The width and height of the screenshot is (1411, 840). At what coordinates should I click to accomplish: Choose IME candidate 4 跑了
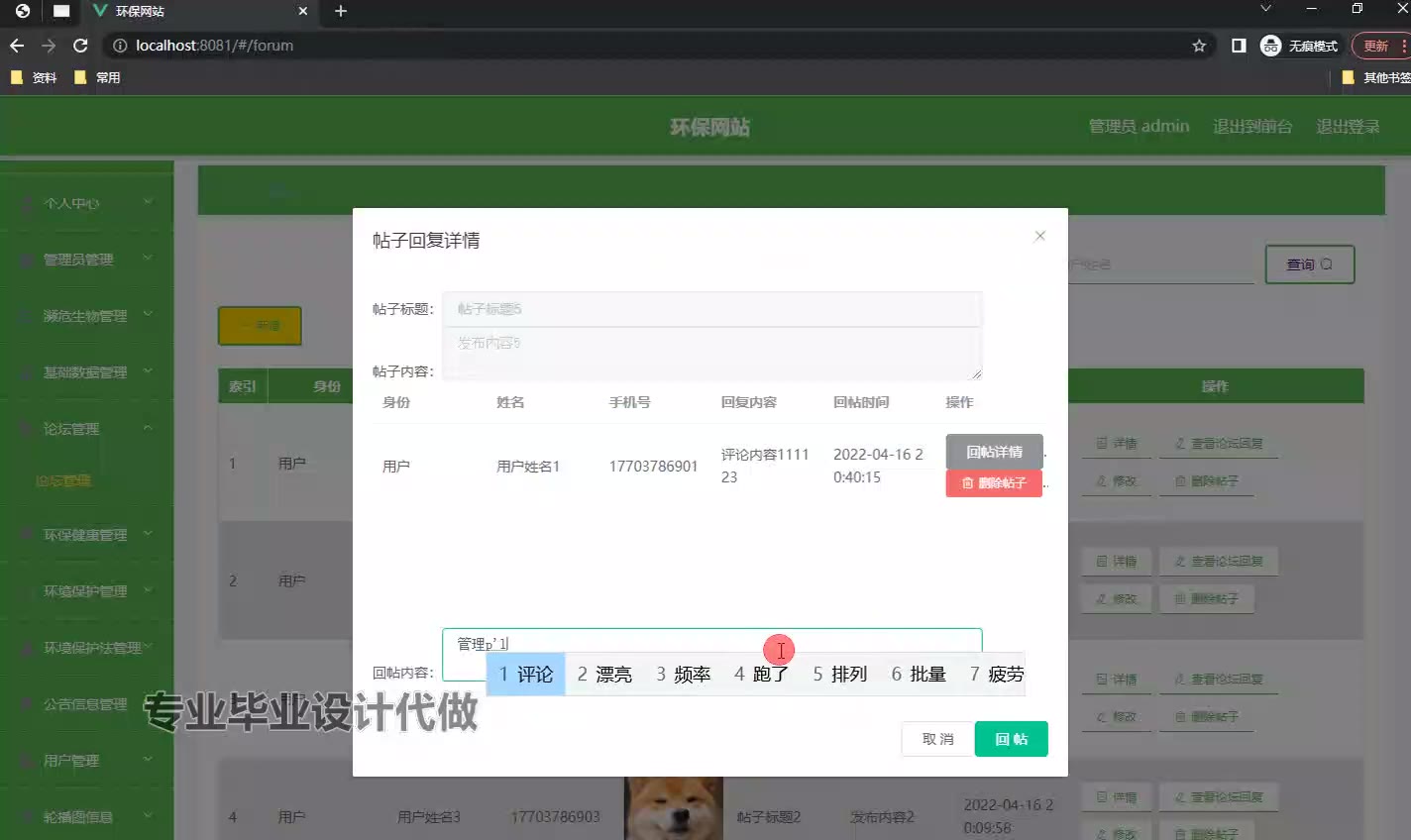762,675
